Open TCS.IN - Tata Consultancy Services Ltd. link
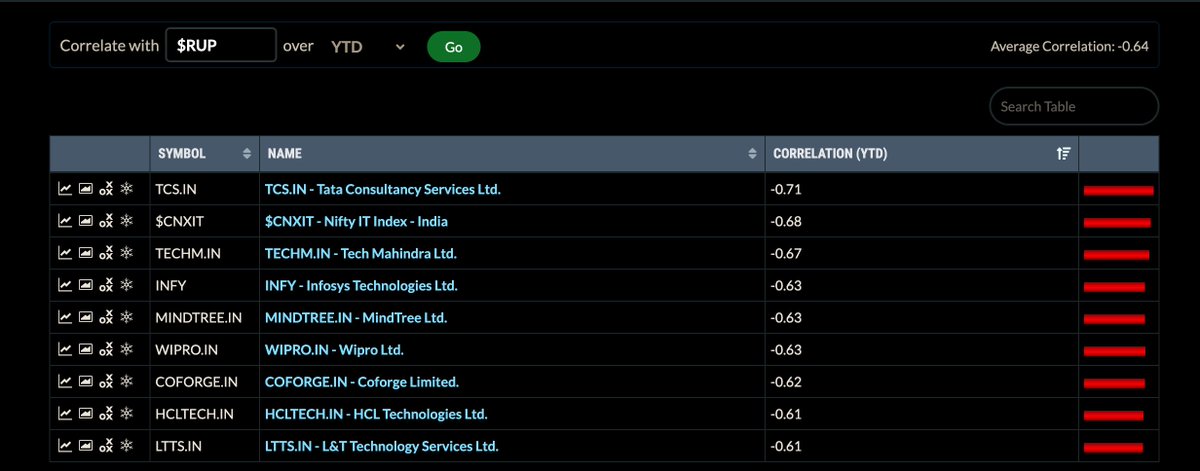1200x471 pixels. click(382, 189)
